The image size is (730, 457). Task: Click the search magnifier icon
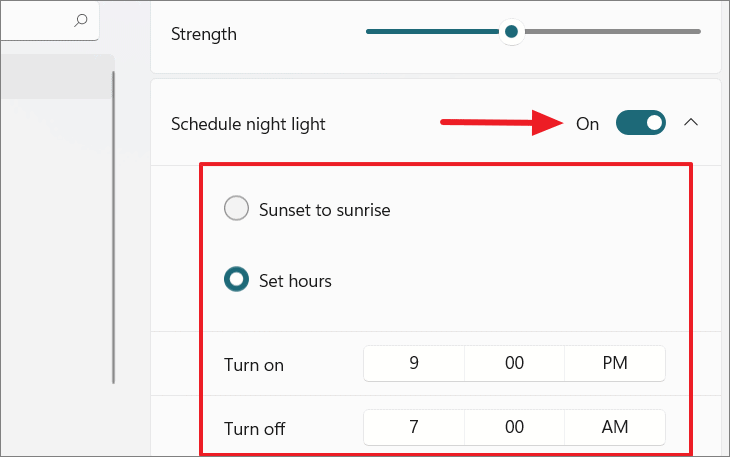(x=81, y=20)
